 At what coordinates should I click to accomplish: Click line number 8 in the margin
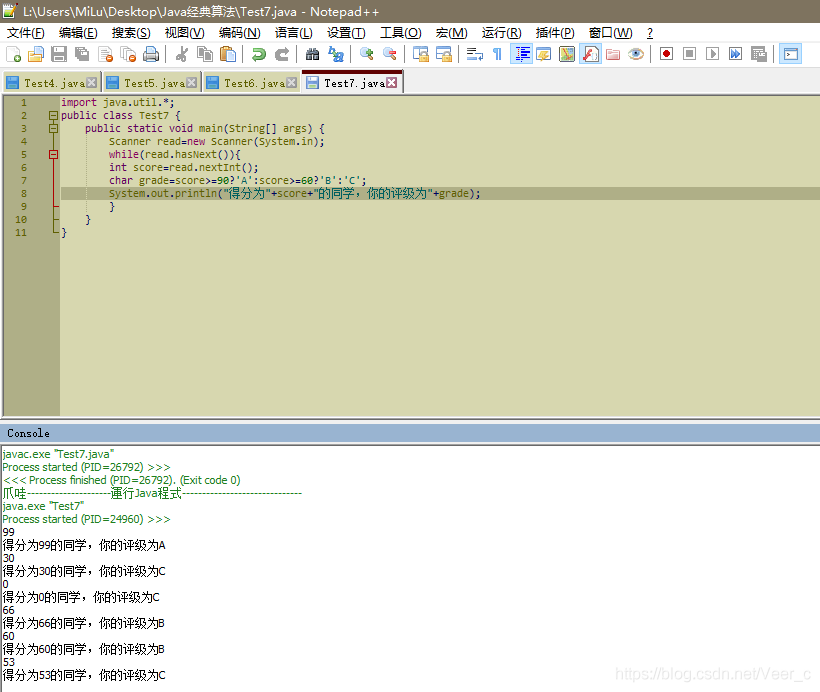[24, 194]
